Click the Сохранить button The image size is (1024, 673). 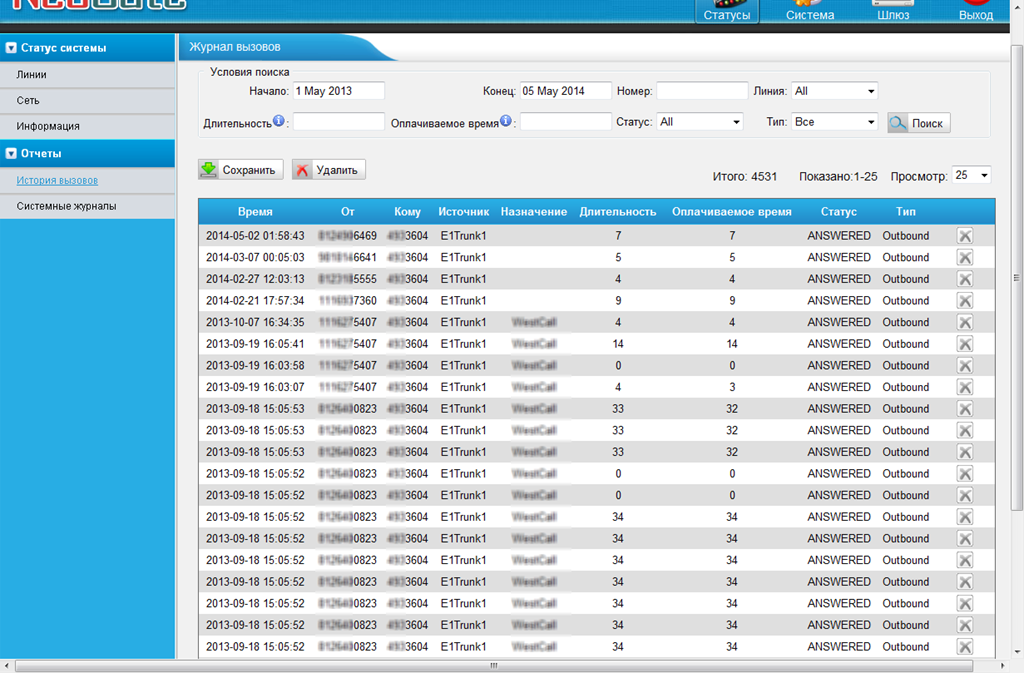241,170
